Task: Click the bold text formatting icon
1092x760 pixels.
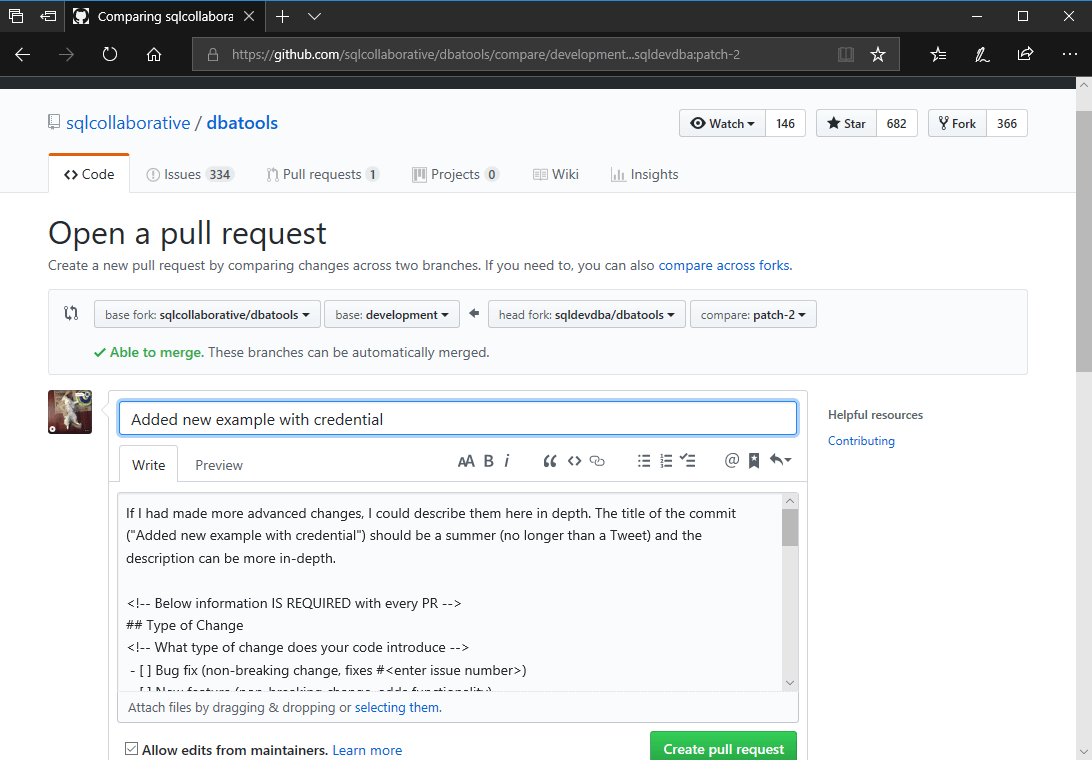Action: click(489, 461)
